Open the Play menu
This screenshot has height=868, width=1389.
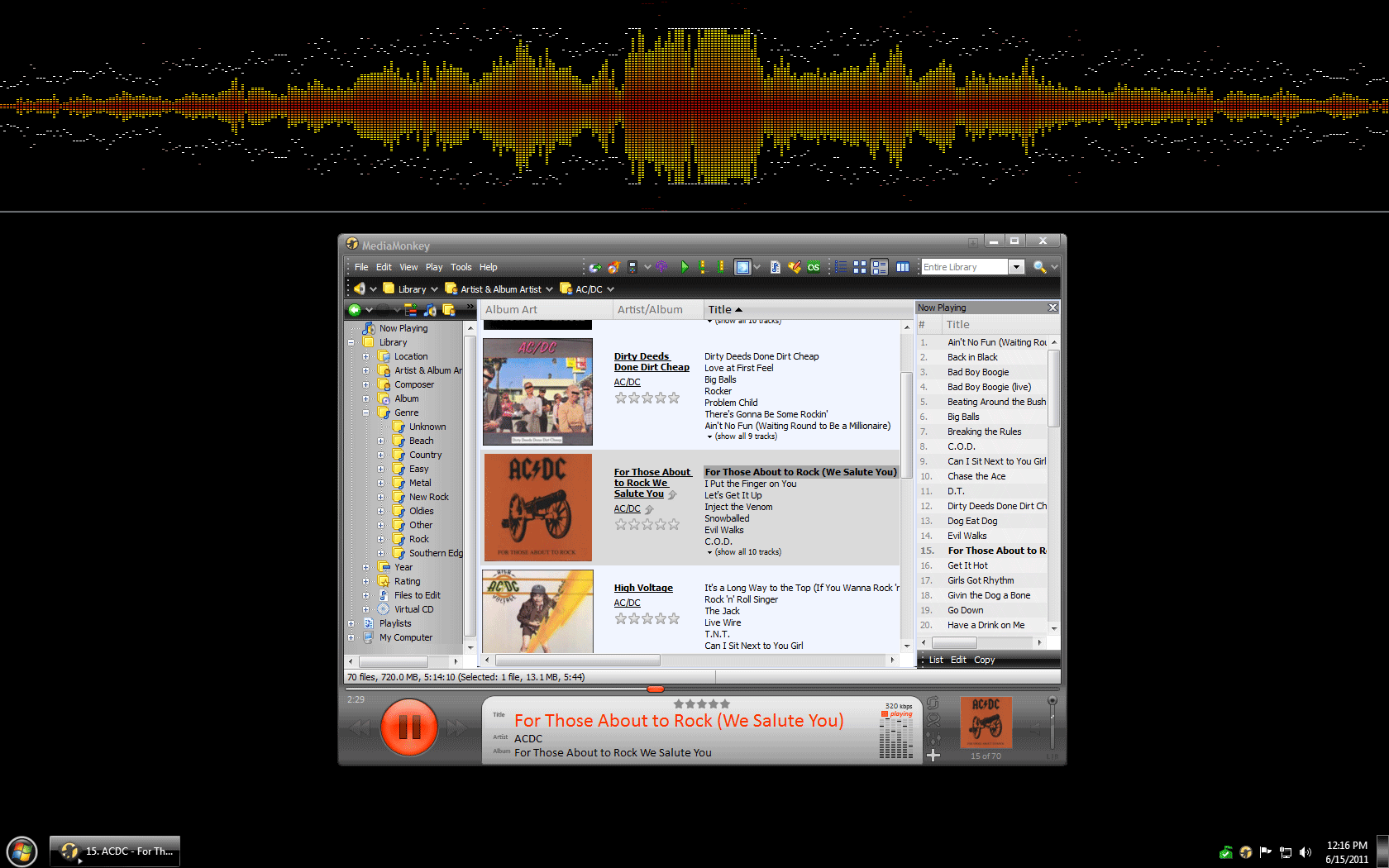(x=434, y=267)
